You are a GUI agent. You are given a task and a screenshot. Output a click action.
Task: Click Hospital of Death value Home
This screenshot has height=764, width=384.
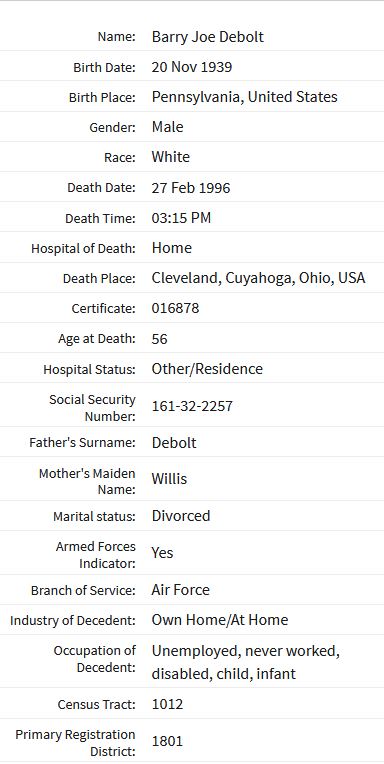pyautogui.click(x=172, y=248)
